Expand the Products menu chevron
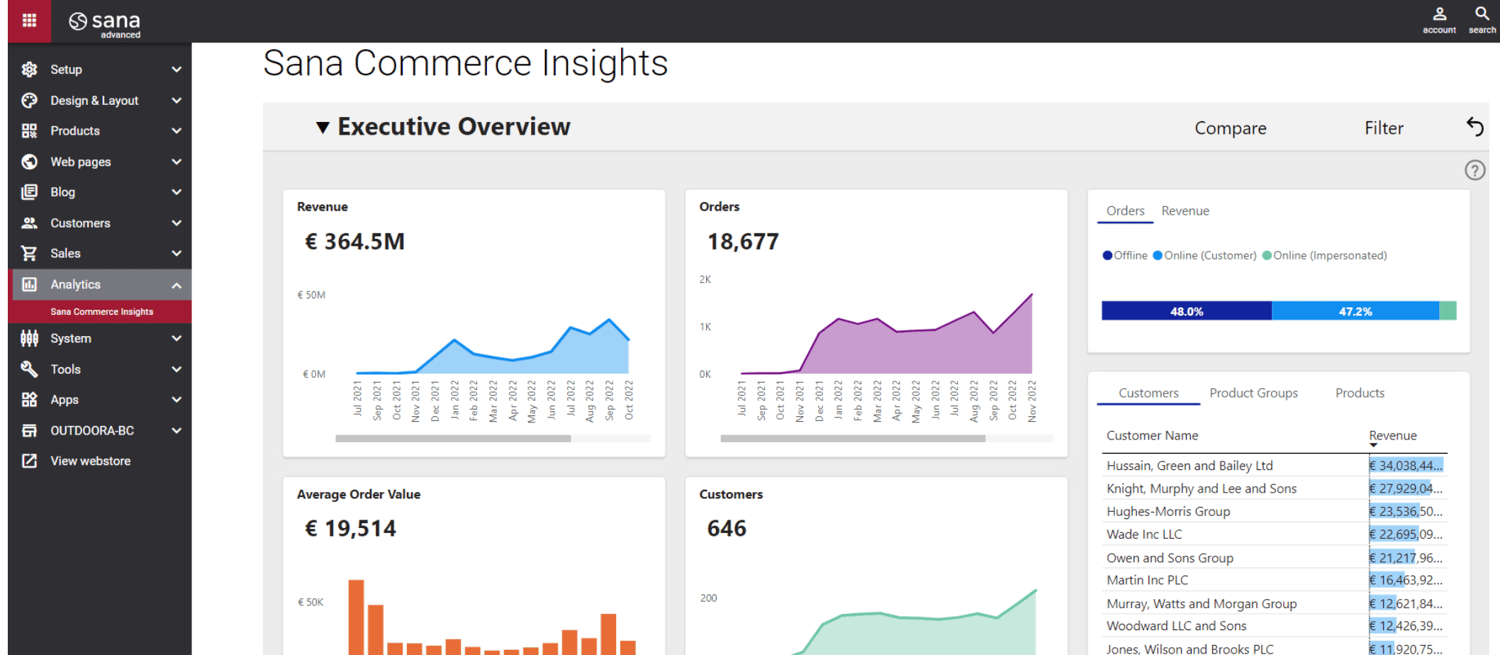The width and height of the screenshot is (1500, 655). point(176,131)
